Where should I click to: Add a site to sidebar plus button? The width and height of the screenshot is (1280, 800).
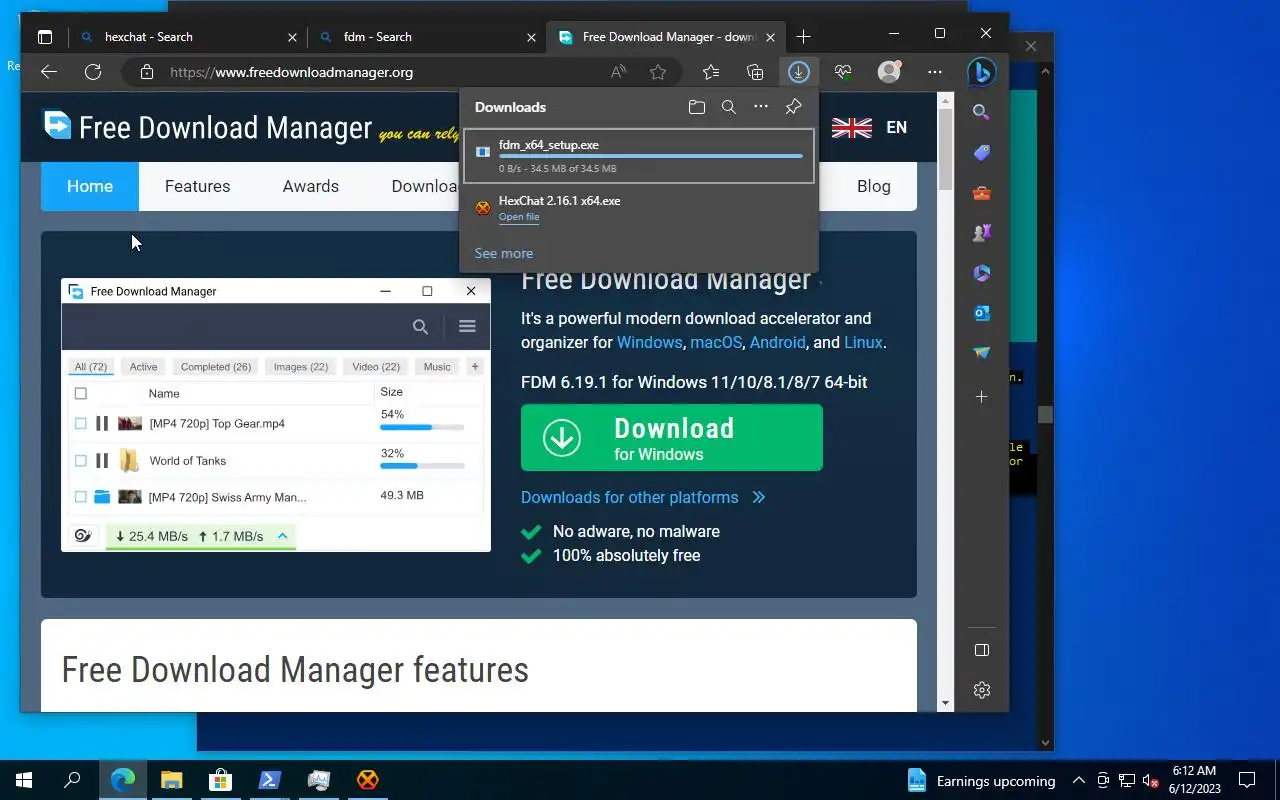(x=982, y=397)
